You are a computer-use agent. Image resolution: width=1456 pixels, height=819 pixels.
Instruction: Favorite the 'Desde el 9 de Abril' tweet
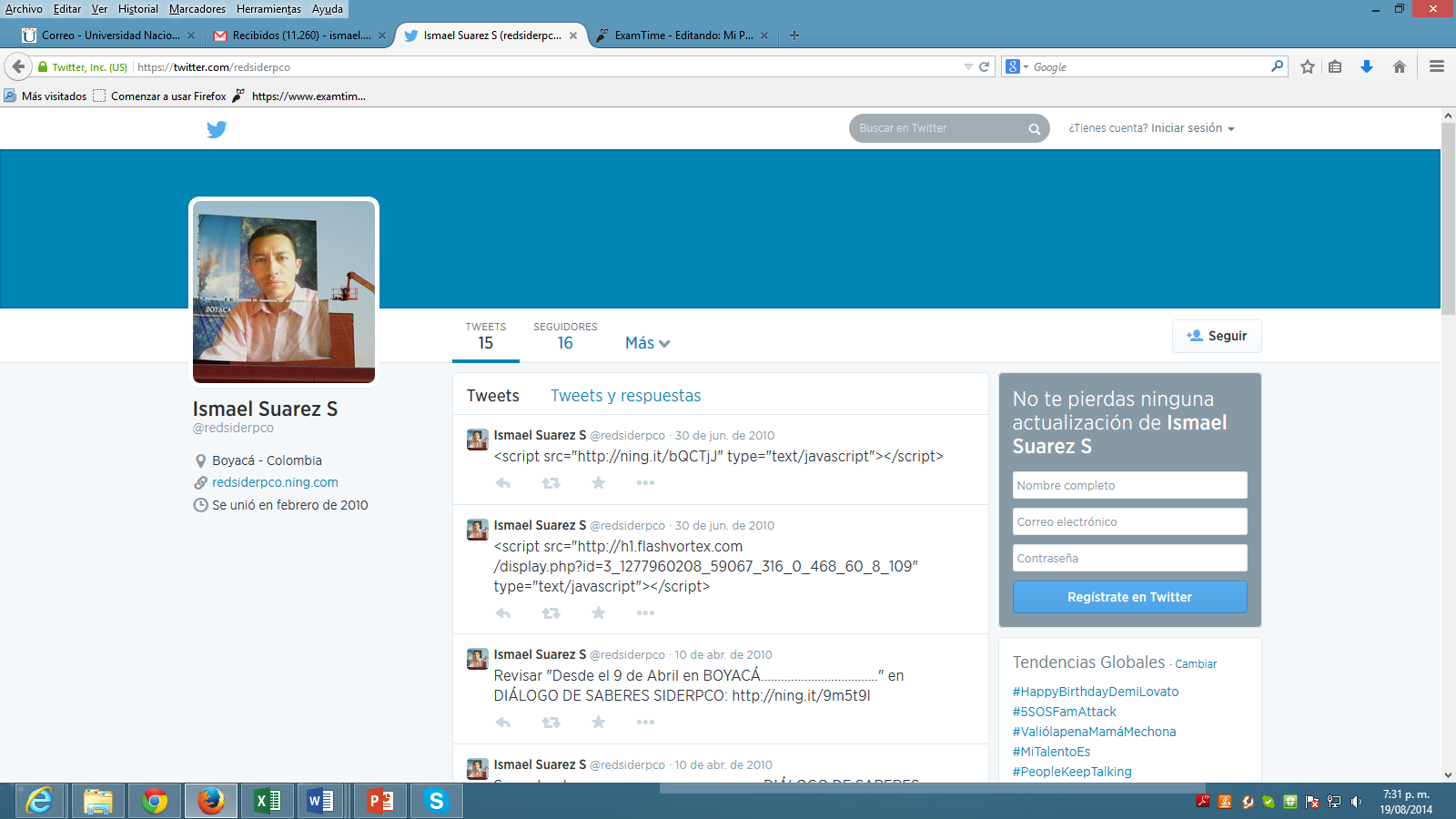(x=598, y=723)
